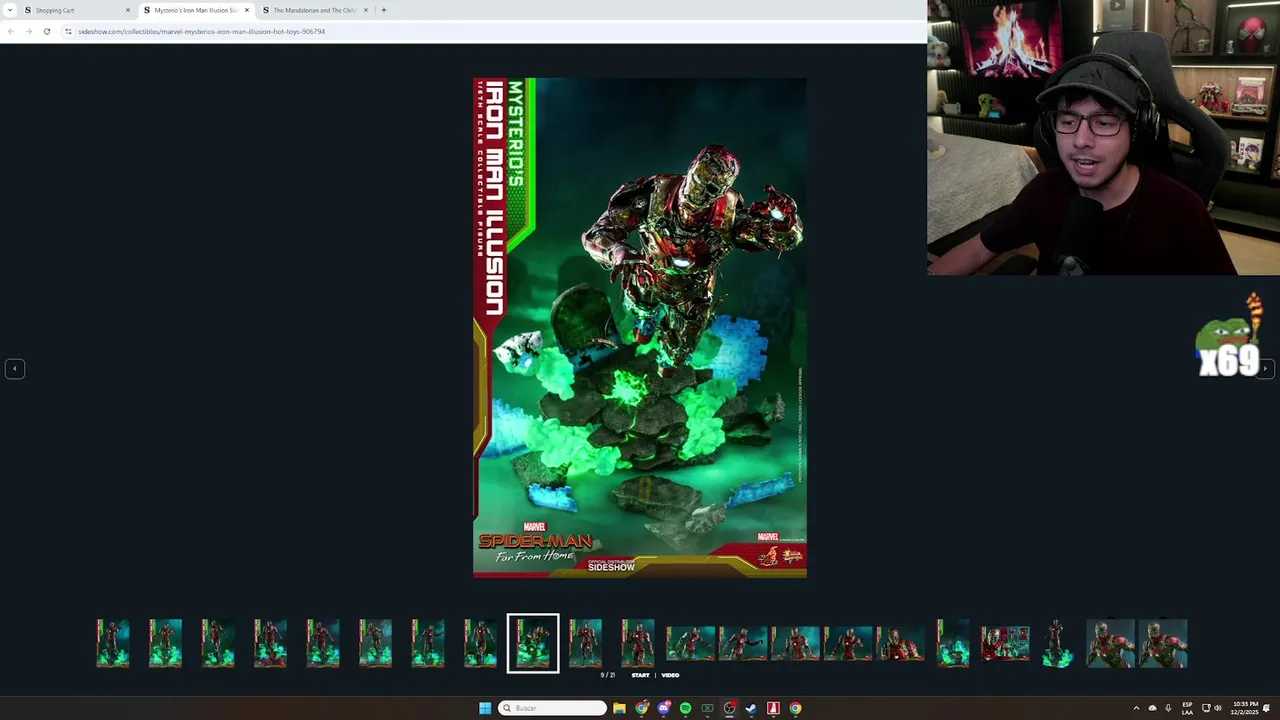This screenshot has height=720, width=1280.
Task: Click the main Iron Man Illusion poster image
Action: 640,328
